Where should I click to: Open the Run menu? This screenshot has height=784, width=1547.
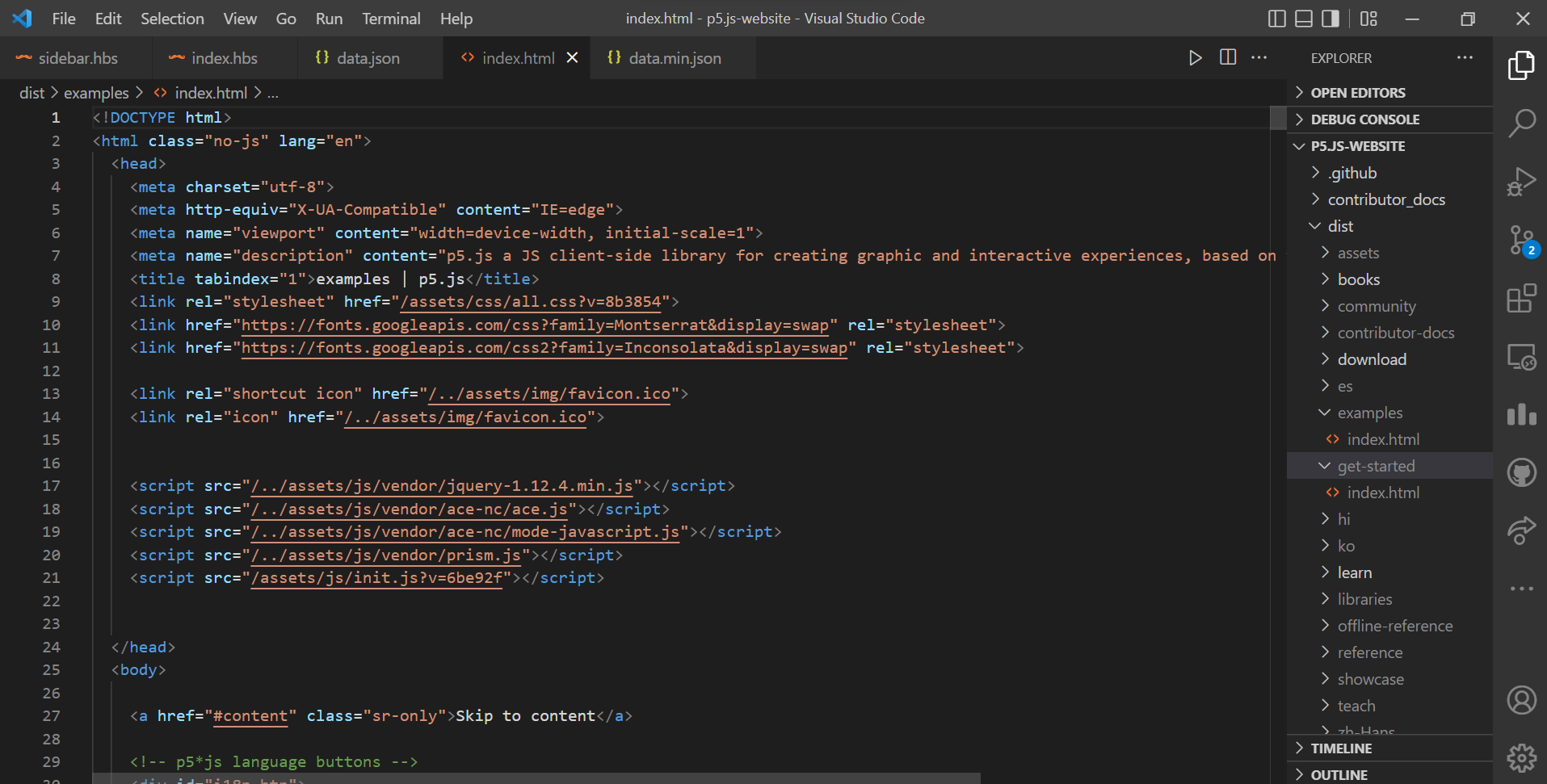pyautogui.click(x=329, y=19)
